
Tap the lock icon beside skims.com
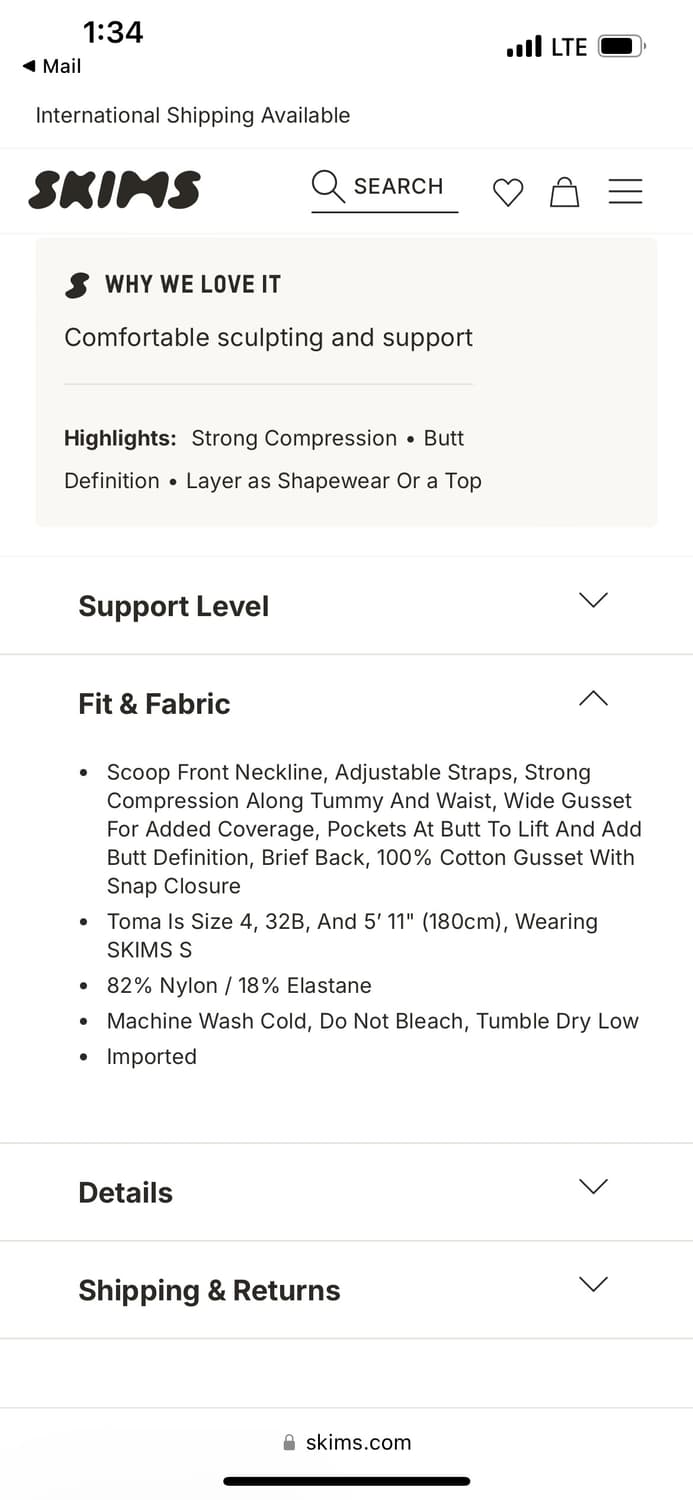tap(290, 1442)
